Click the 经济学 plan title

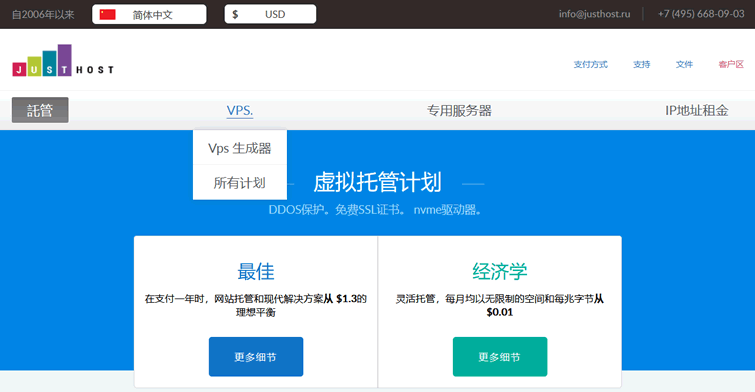click(x=500, y=272)
